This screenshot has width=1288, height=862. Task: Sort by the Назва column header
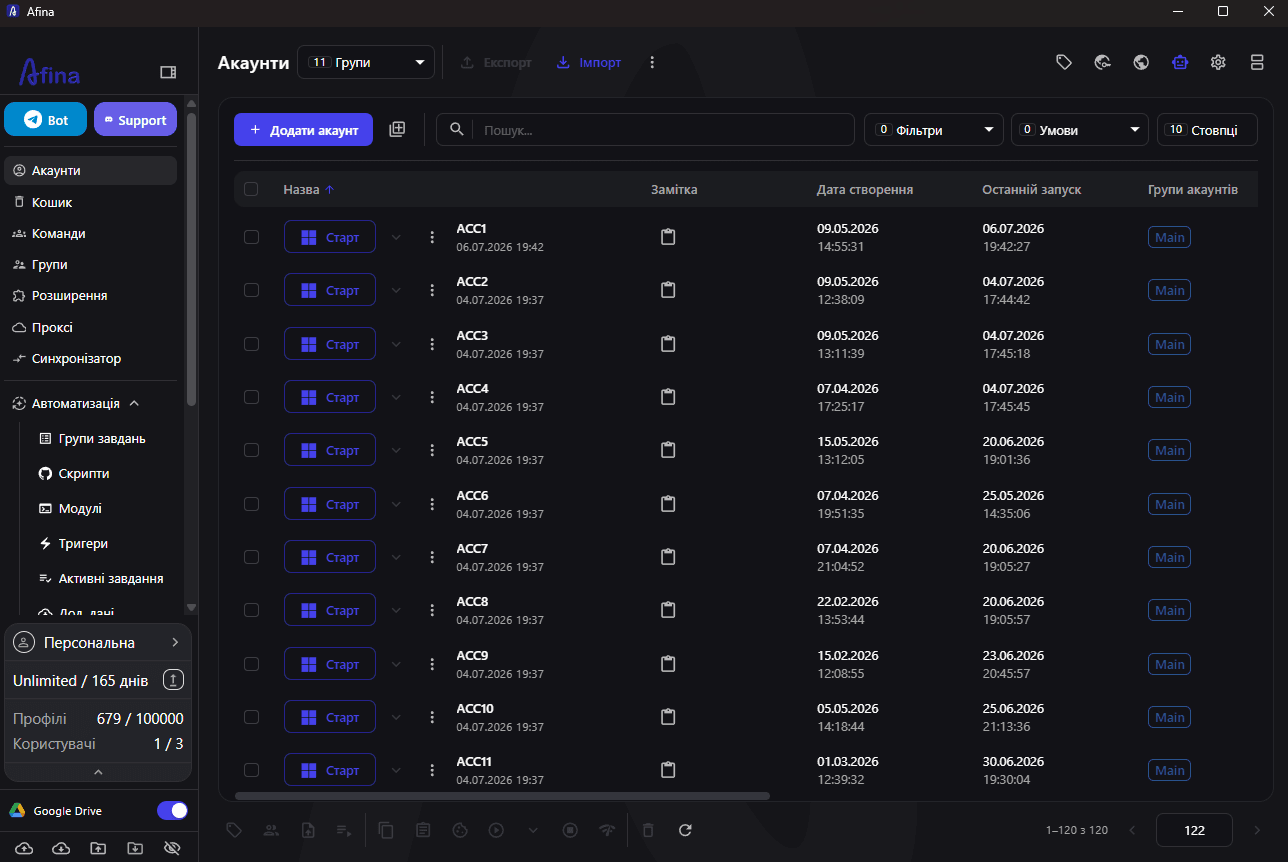tap(309, 189)
